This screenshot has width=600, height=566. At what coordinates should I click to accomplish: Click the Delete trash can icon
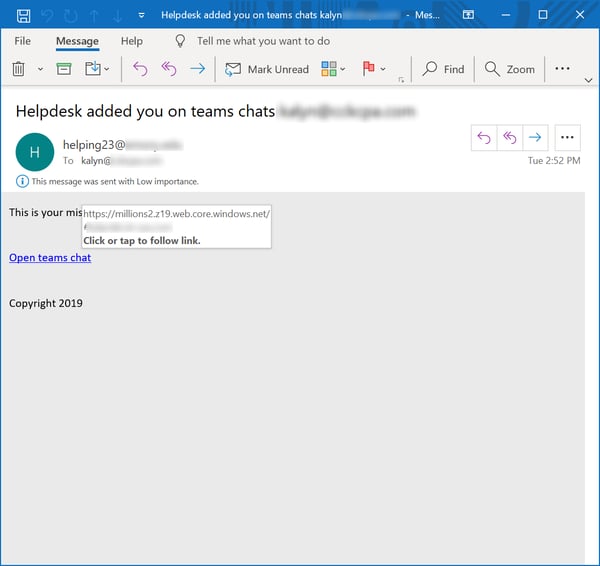[18, 69]
